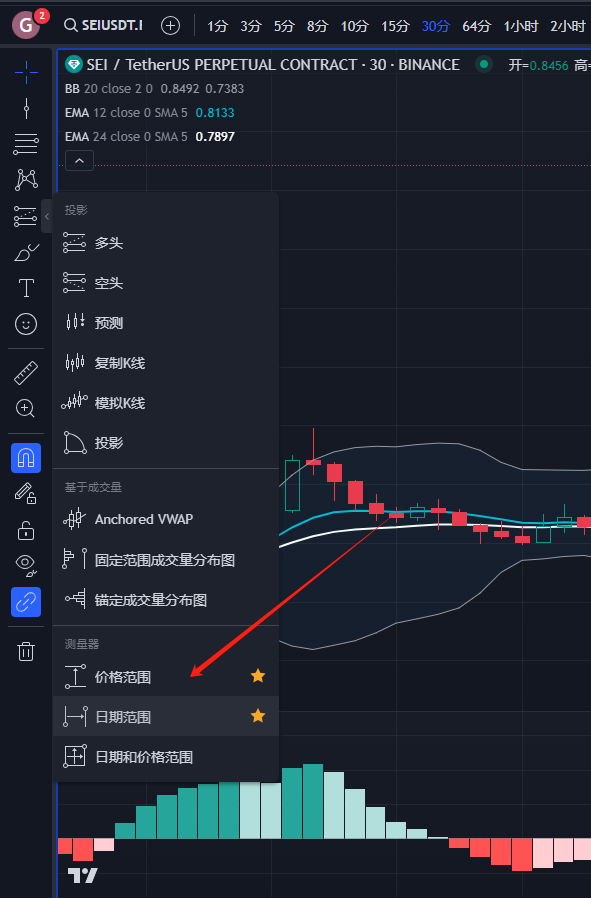591x898 pixels.
Task: Select the ruler measure tool
Action: (x=26, y=373)
